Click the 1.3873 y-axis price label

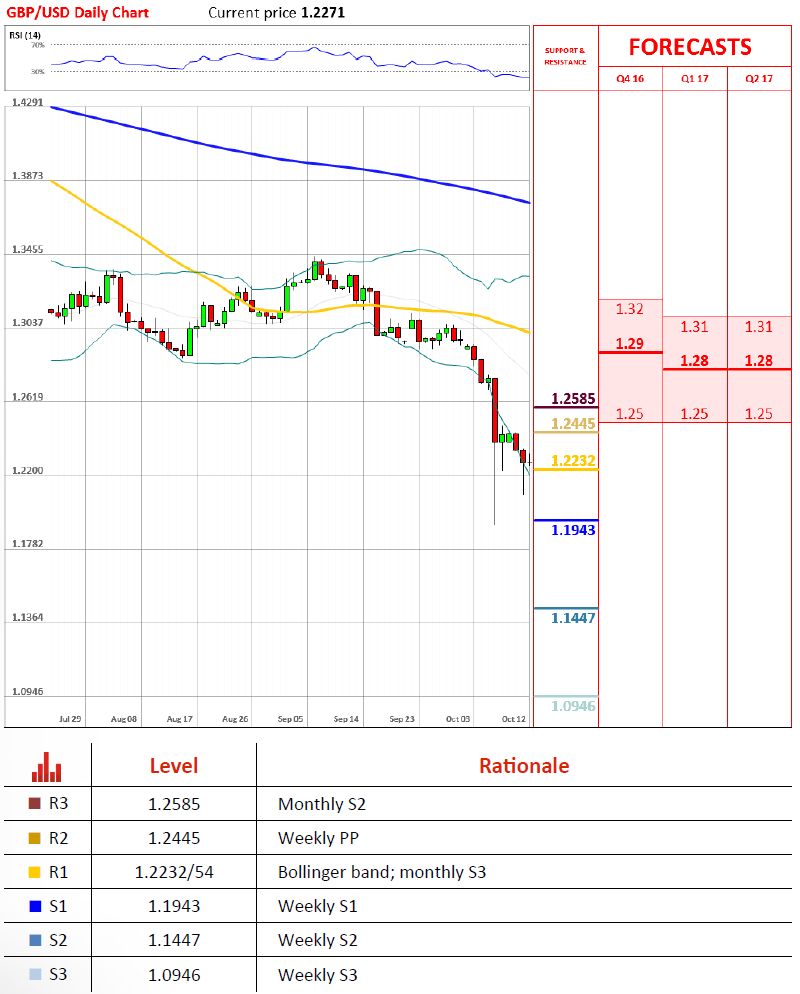click(28, 176)
